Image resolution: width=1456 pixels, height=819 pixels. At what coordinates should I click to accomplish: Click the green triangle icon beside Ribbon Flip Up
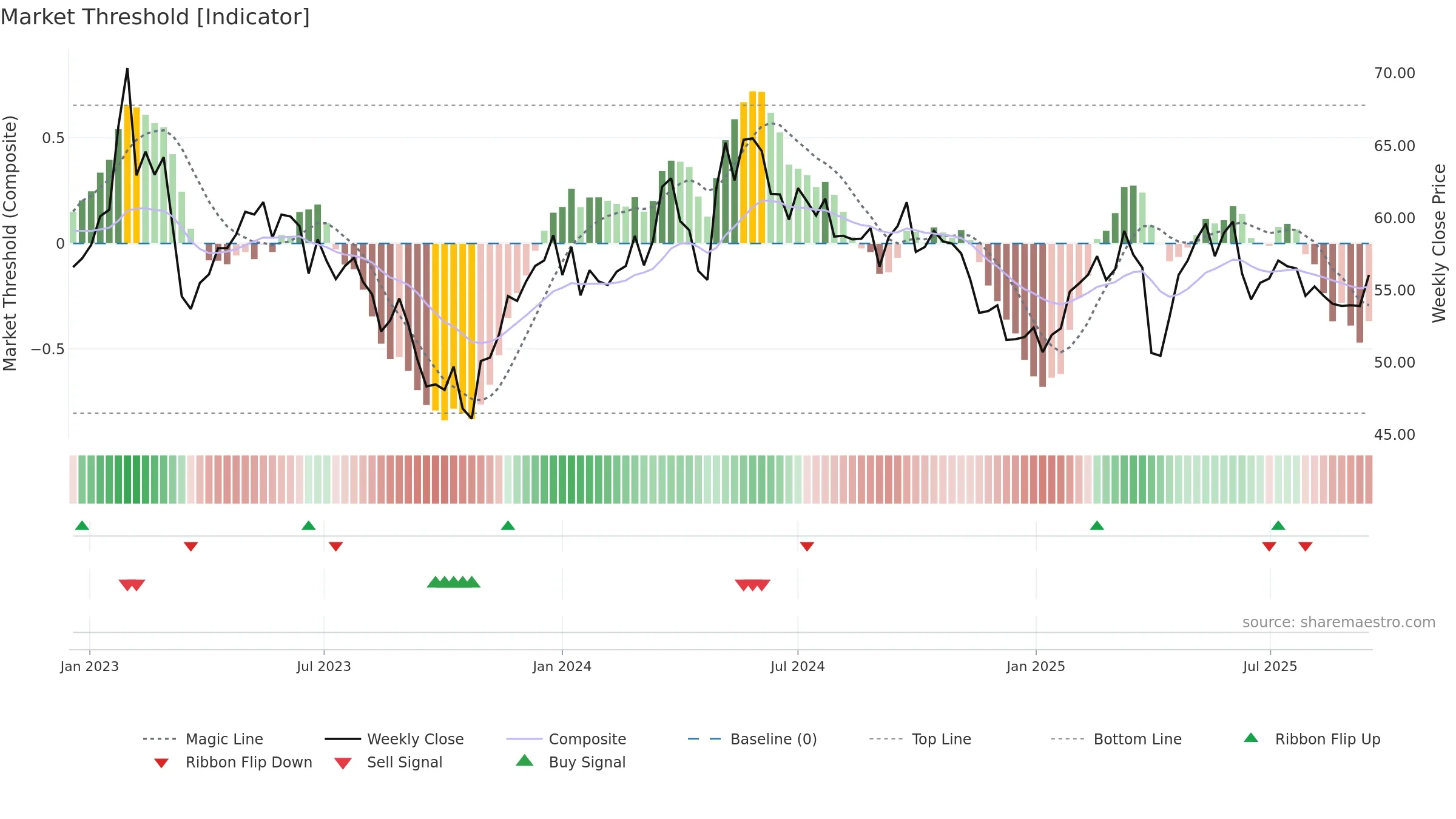(1251, 738)
